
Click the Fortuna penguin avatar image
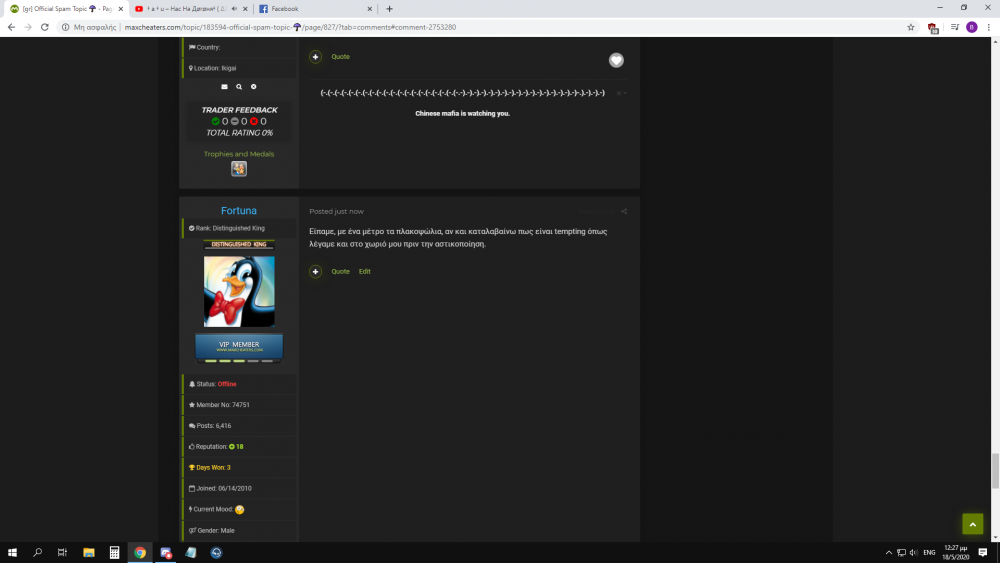(x=239, y=291)
